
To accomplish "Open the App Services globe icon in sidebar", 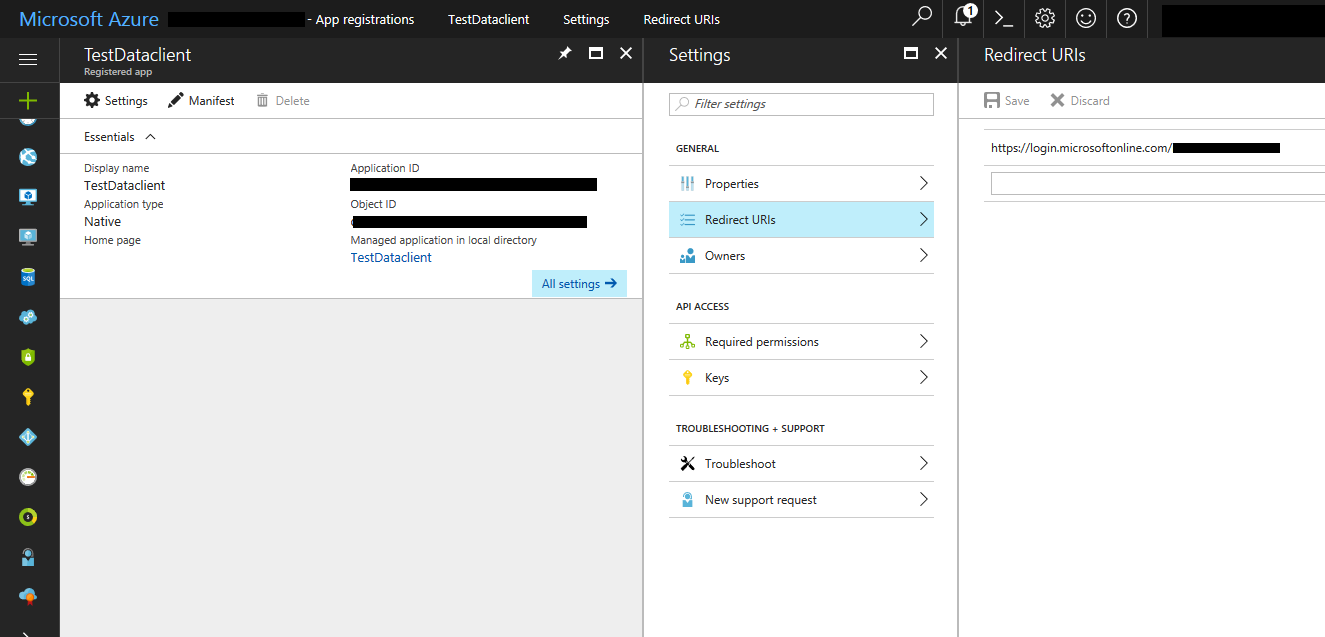I will pyautogui.click(x=28, y=157).
